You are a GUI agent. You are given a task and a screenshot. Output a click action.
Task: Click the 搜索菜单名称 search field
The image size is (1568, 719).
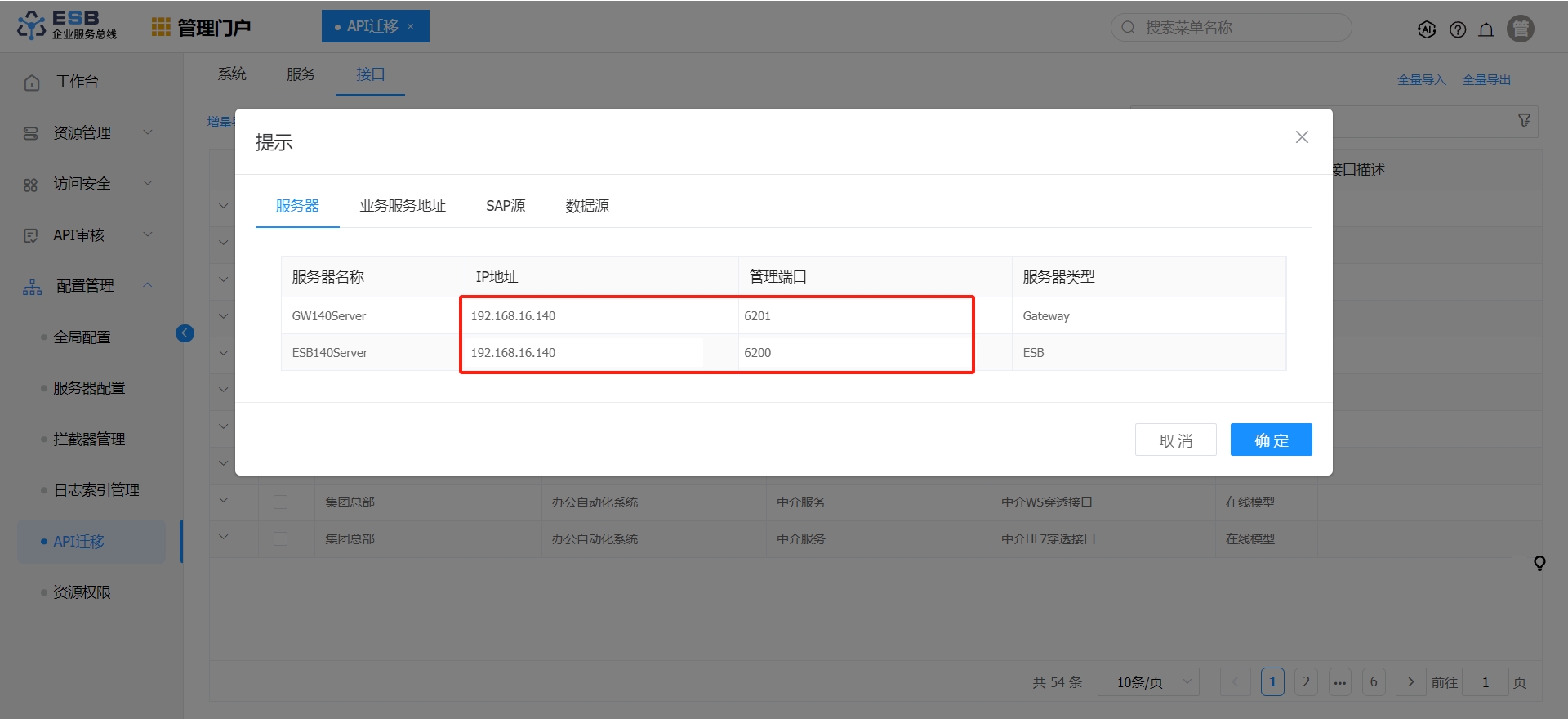tap(1241, 28)
